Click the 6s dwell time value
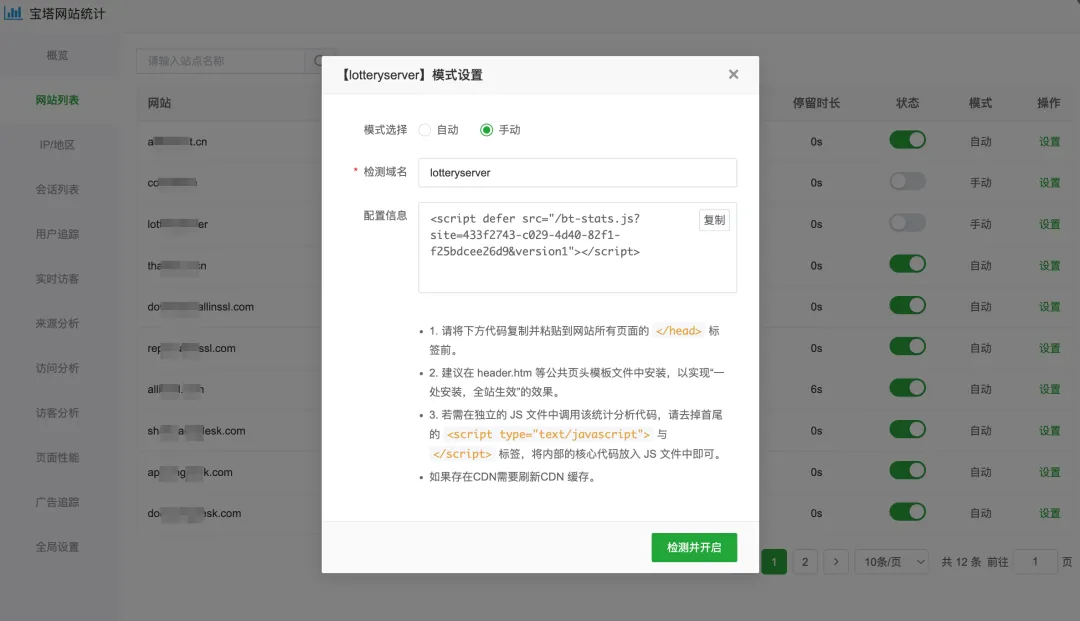This screenshot has width=1080, height=621. (x=816, y=390)
